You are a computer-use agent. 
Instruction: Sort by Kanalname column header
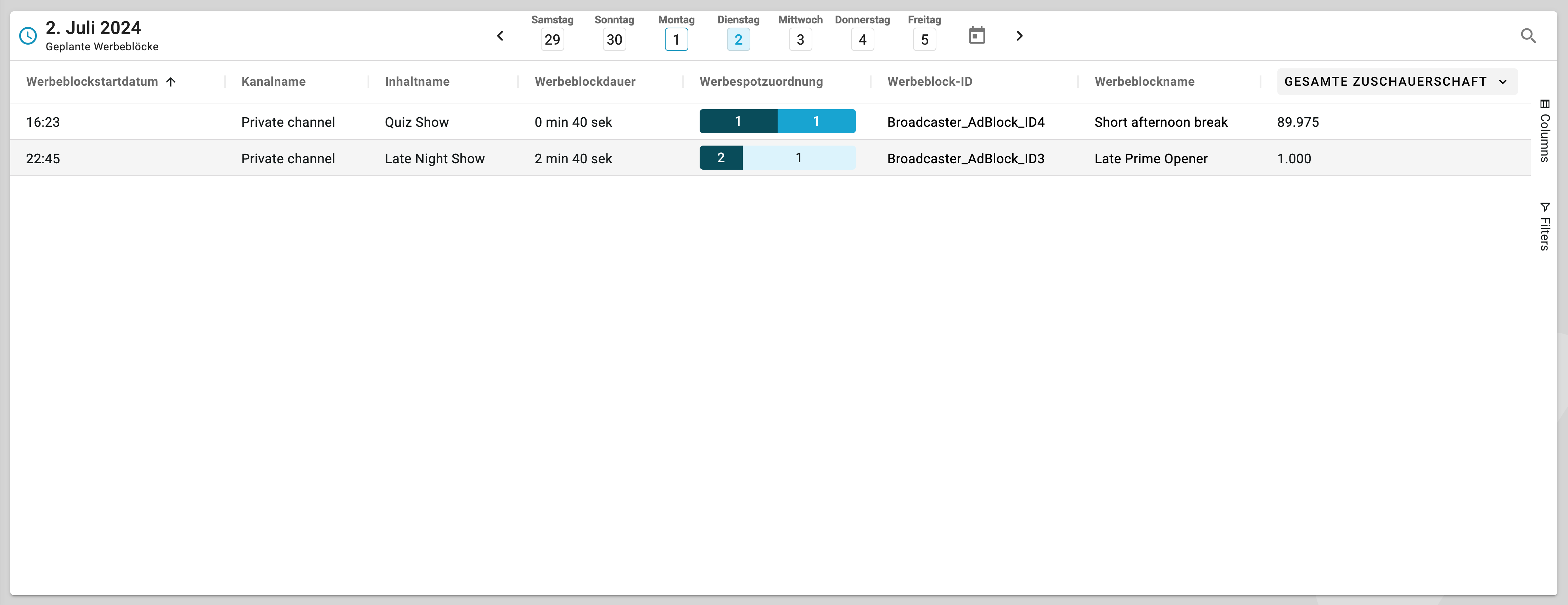[x=273, y=81]
